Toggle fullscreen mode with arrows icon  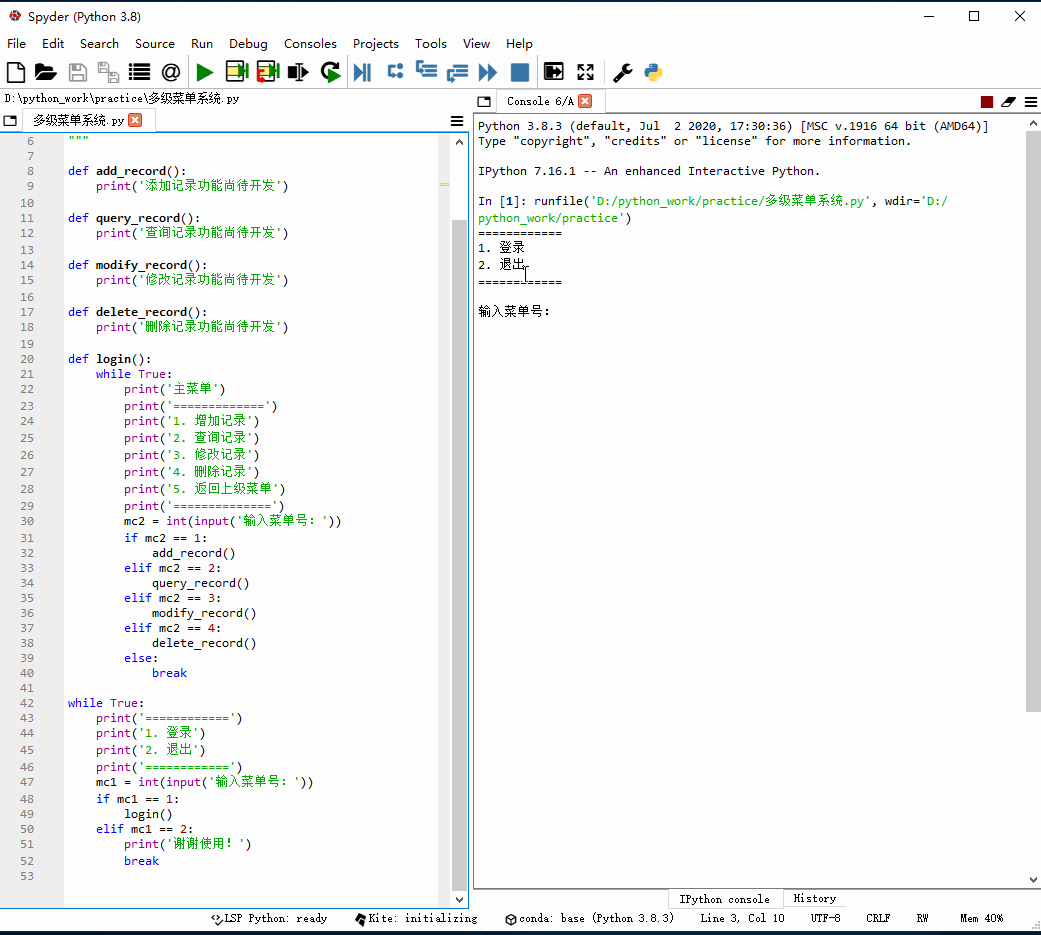pyautogui.click(x=586, y=72)
